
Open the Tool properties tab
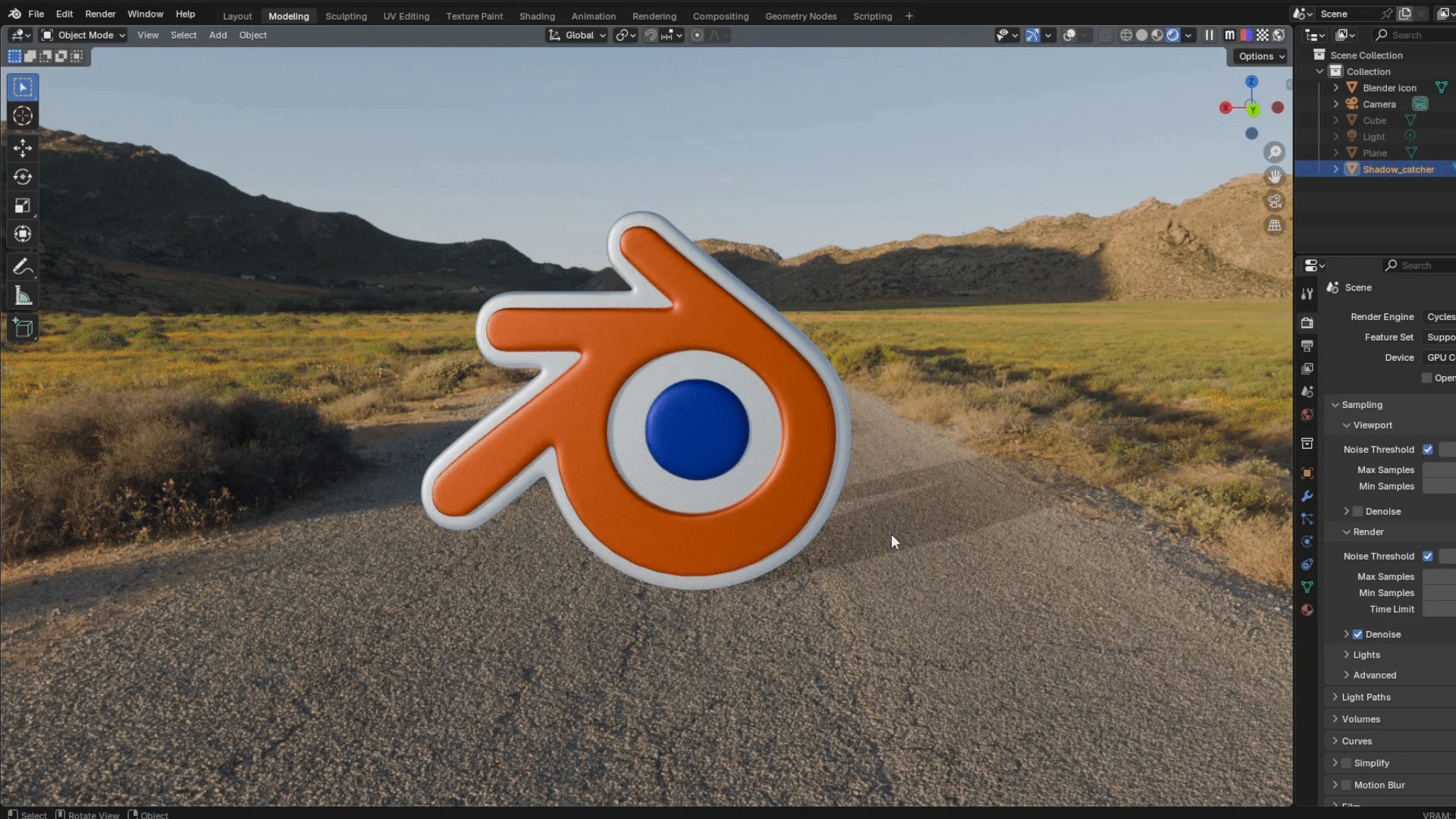tap(1307, 294)
